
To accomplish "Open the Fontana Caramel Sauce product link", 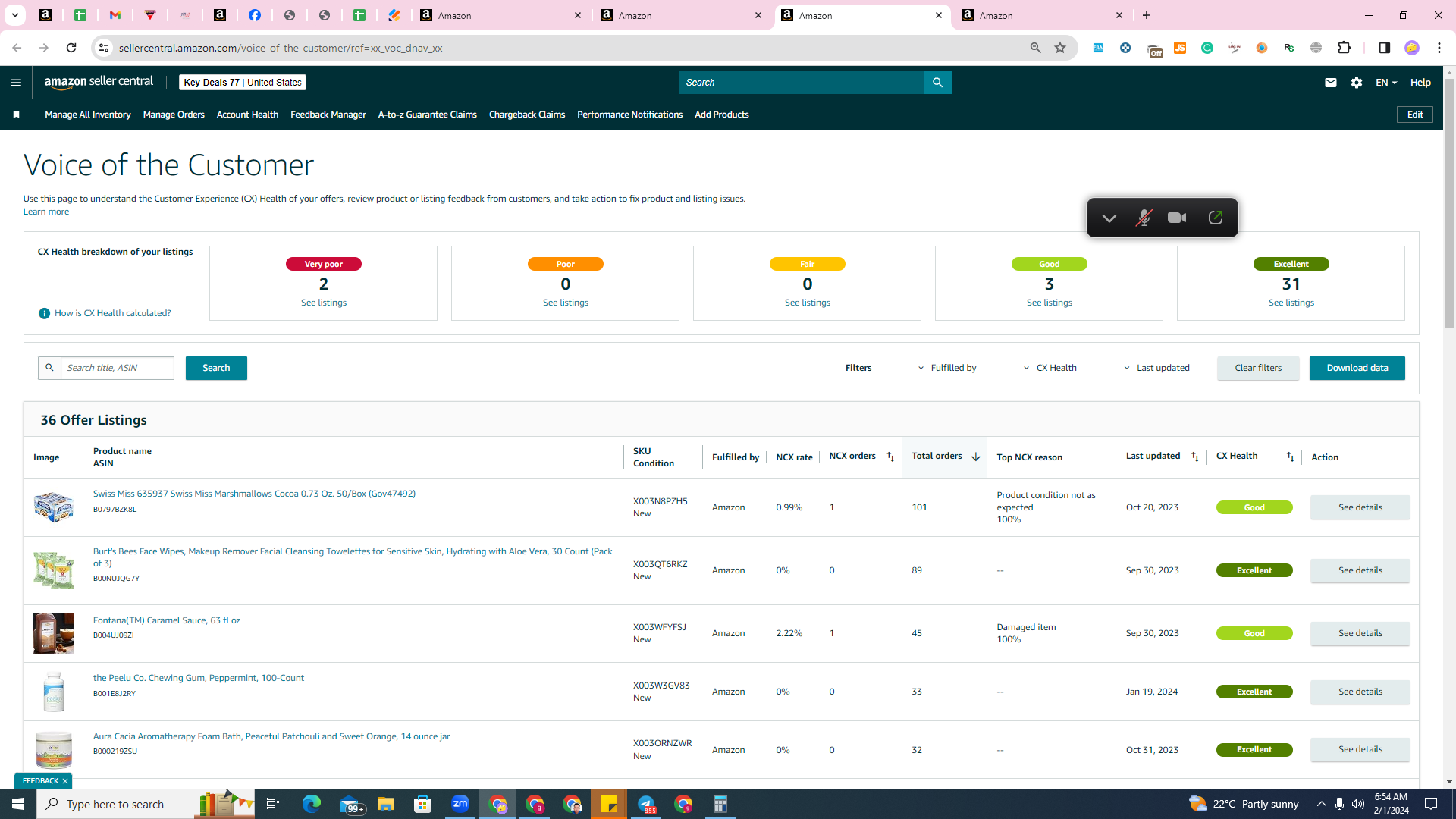I will click(167, 620).
